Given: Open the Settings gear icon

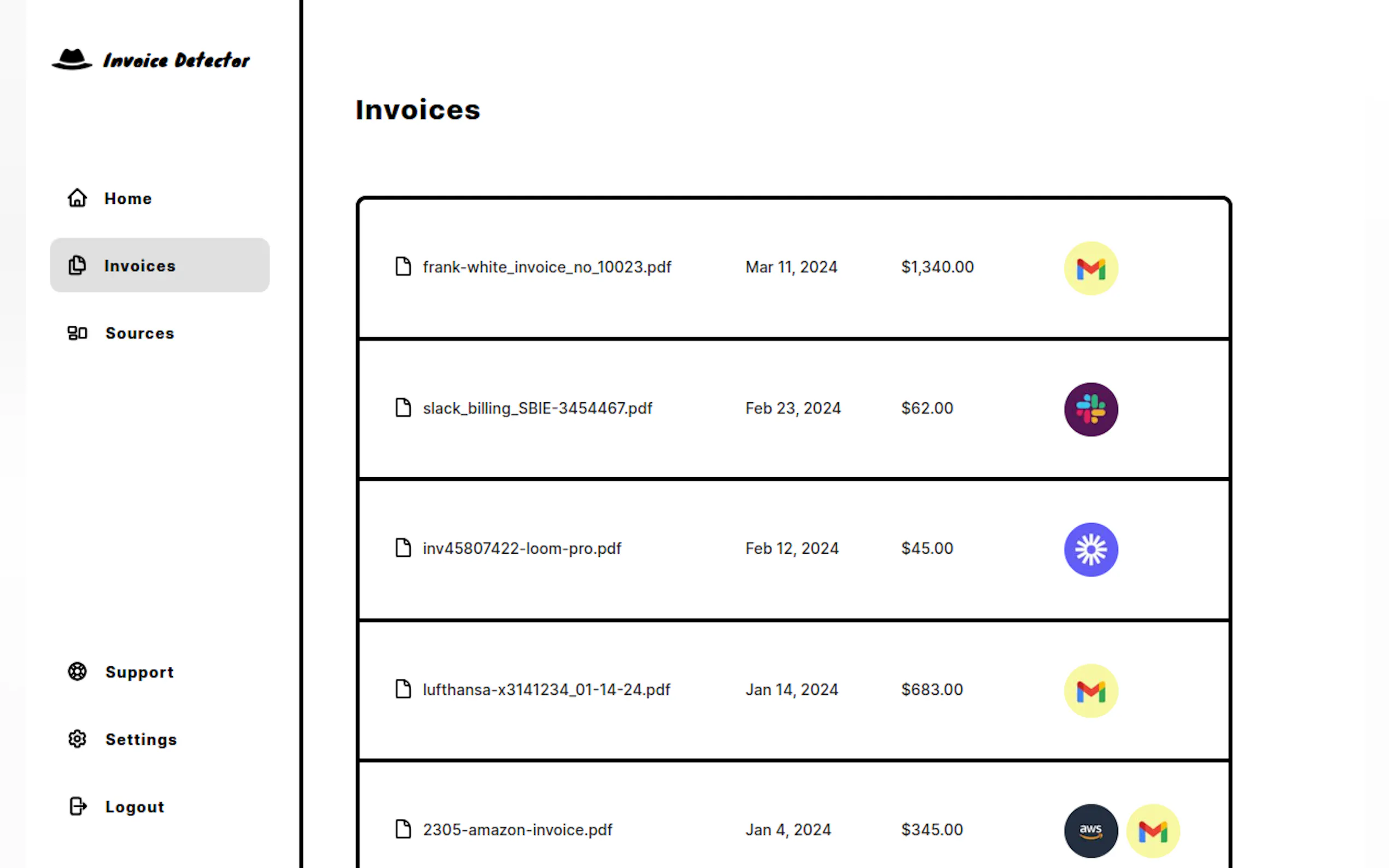Looking at the screenshot, I should tap(77, 739).
